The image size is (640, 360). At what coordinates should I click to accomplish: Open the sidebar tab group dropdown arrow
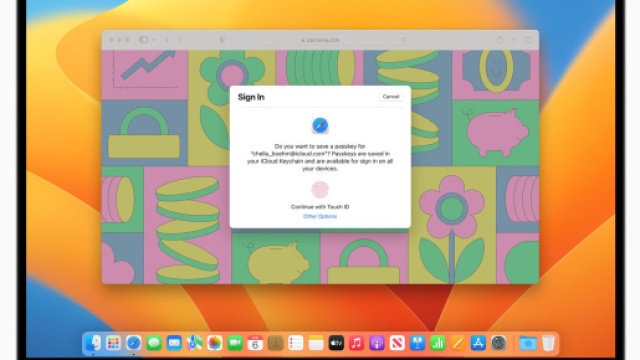pos(153,40)
